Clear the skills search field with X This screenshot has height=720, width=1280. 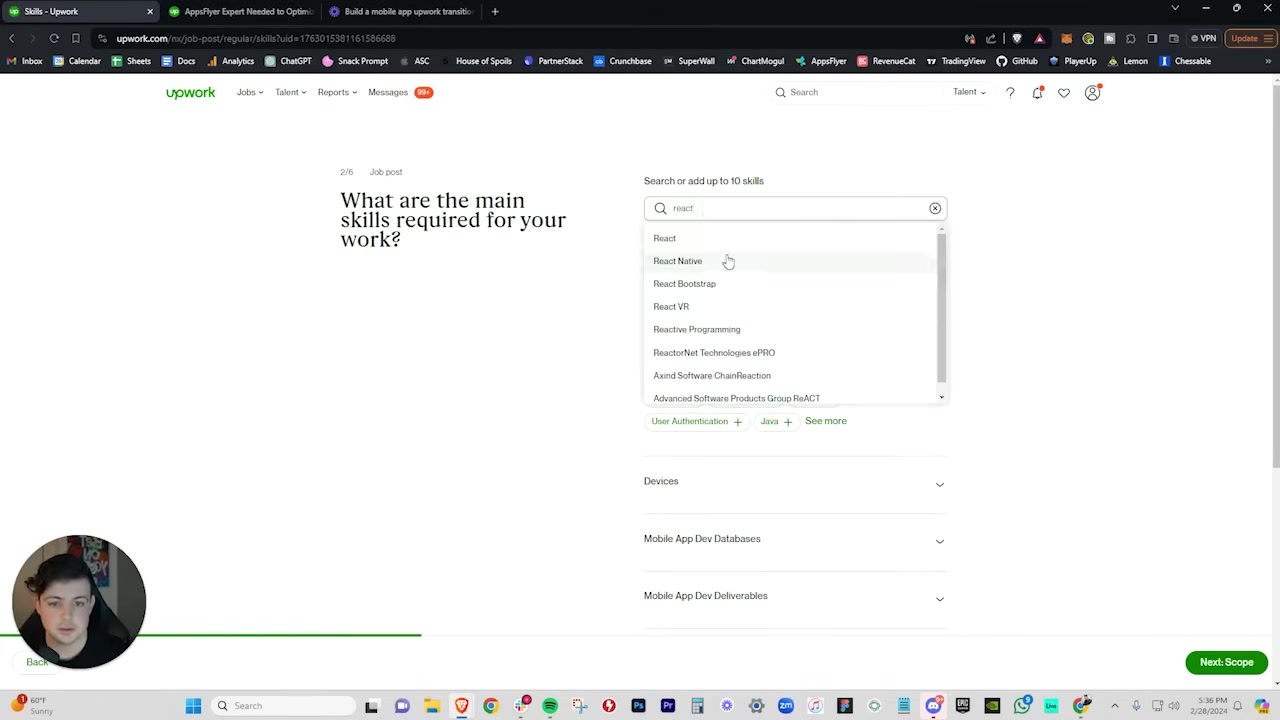(935, 208)
